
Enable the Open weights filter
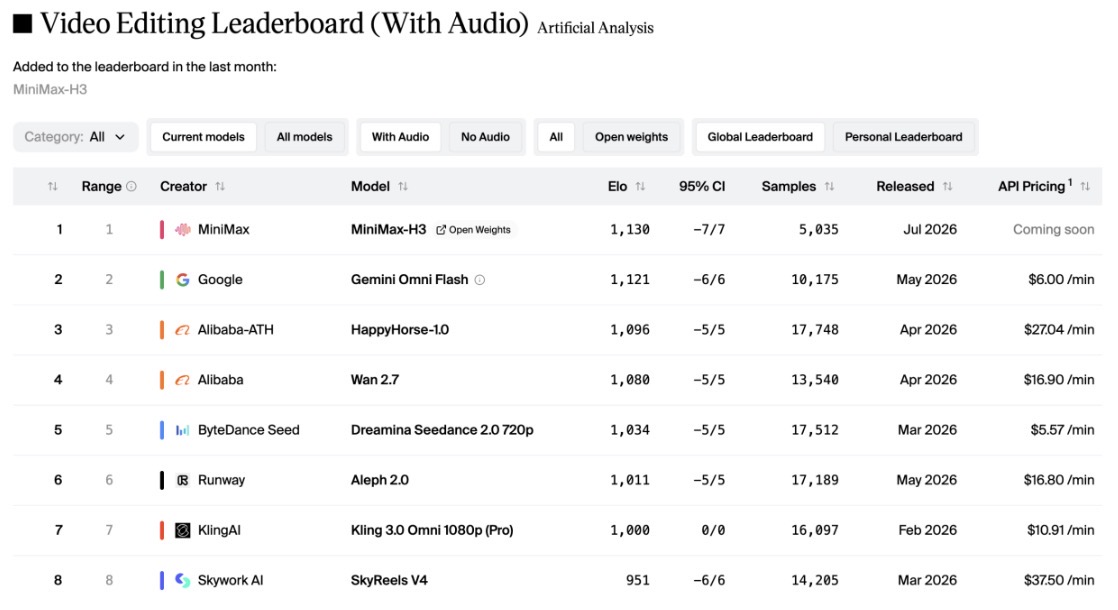[631, 137]
